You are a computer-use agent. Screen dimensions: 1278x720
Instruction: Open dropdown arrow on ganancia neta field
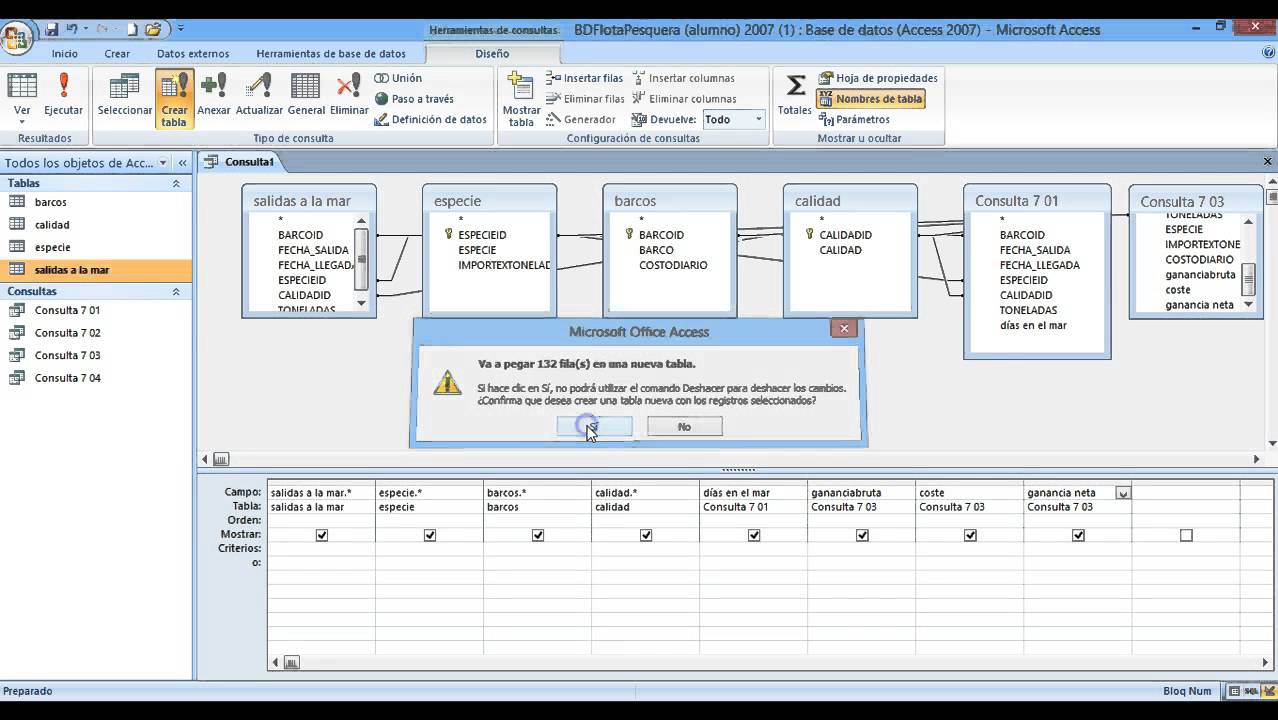(x=1123, y=493)
